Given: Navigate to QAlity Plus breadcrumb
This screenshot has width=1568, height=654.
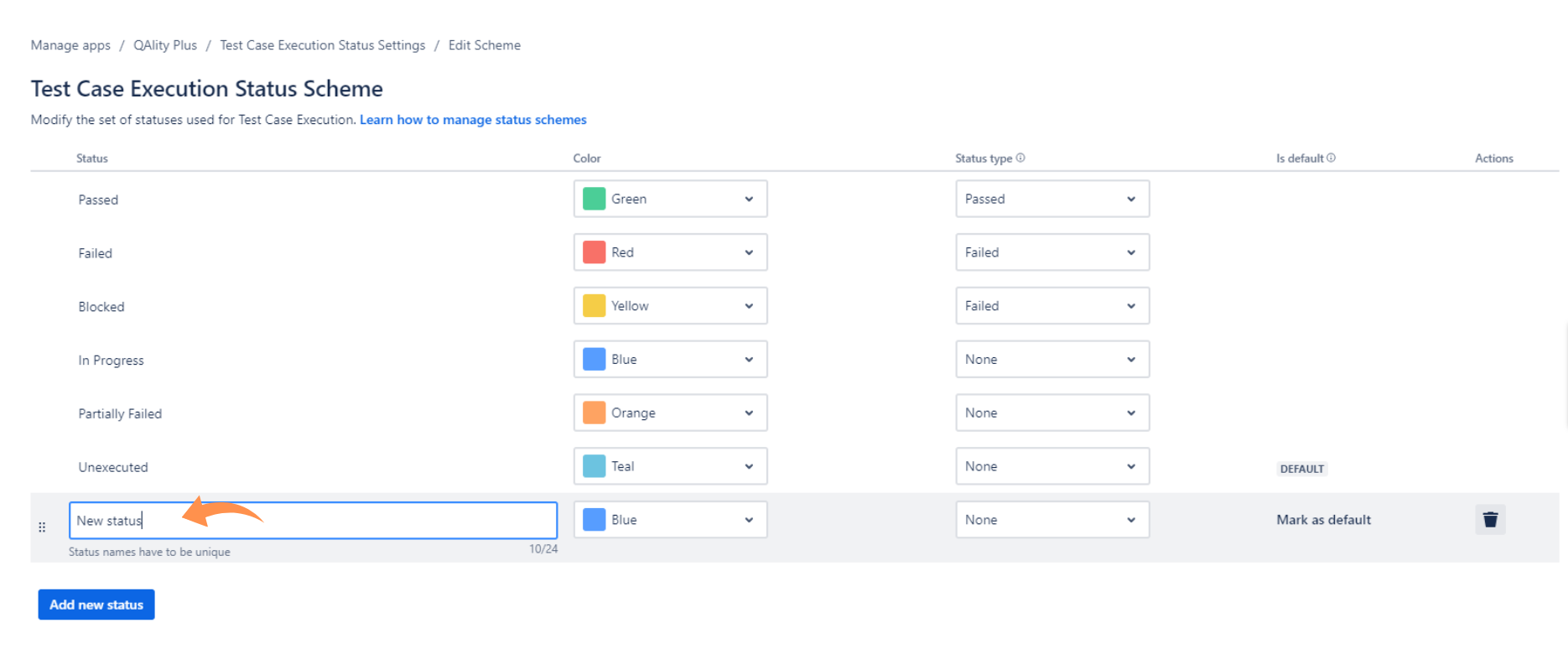Looking at the screenshot, I should tap(165, 45).
